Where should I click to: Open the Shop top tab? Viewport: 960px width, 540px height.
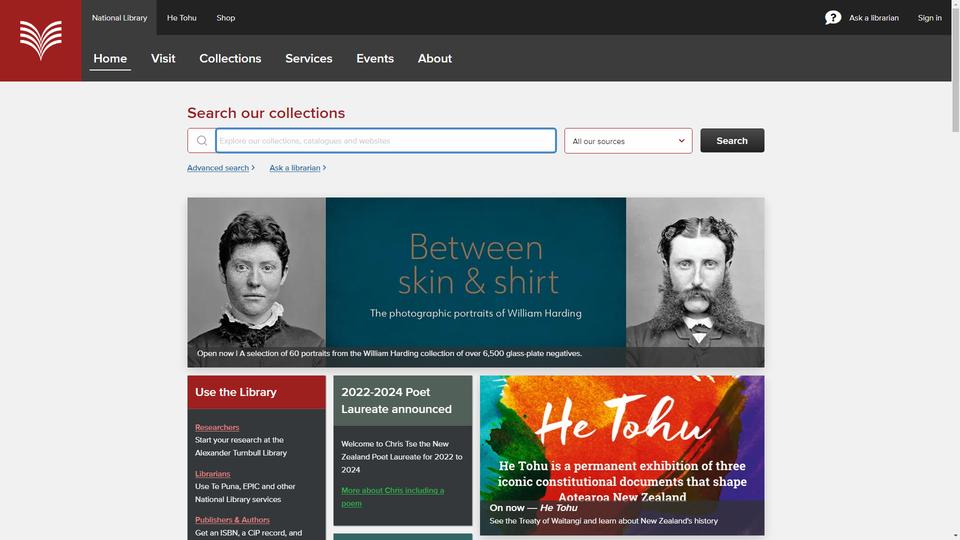click(x=226, y=18)
